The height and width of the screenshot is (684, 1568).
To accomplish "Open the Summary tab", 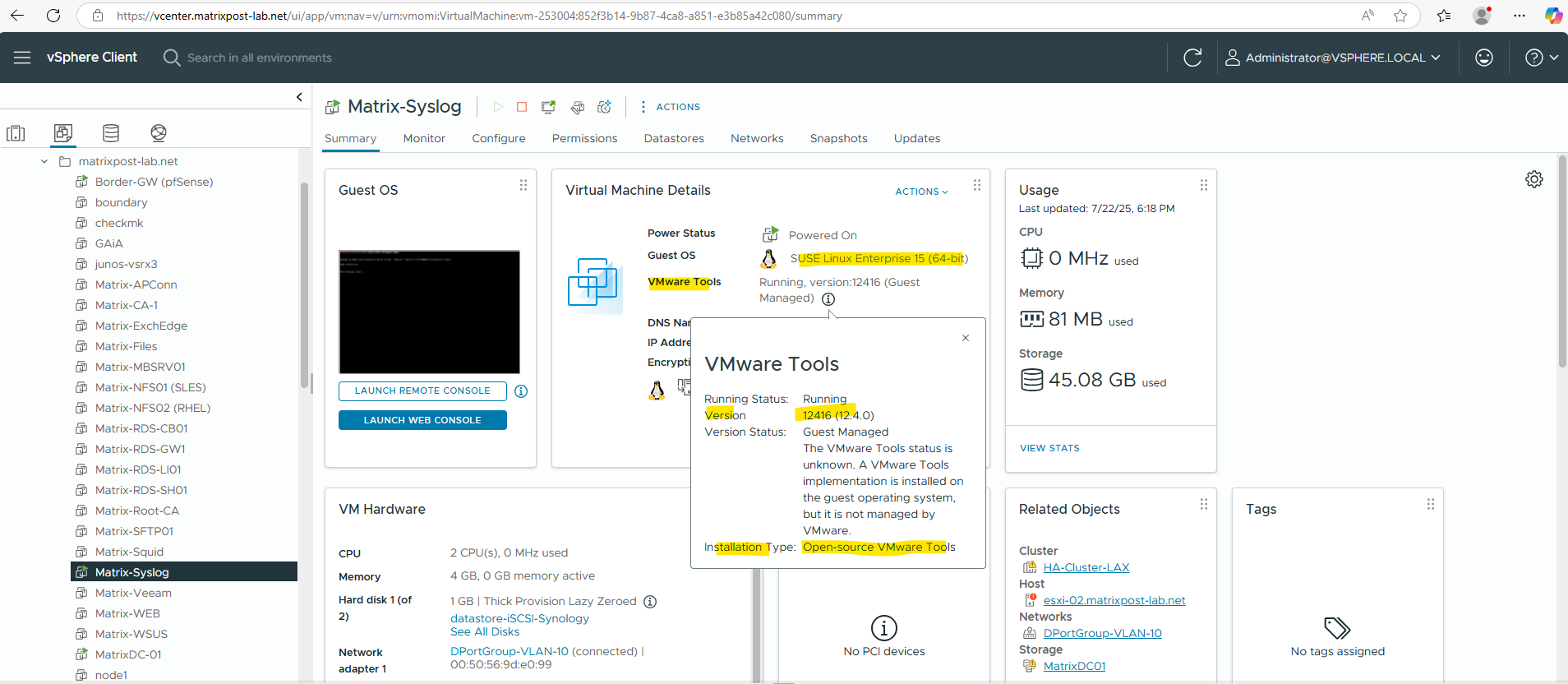I will click(x=350, y=138).
